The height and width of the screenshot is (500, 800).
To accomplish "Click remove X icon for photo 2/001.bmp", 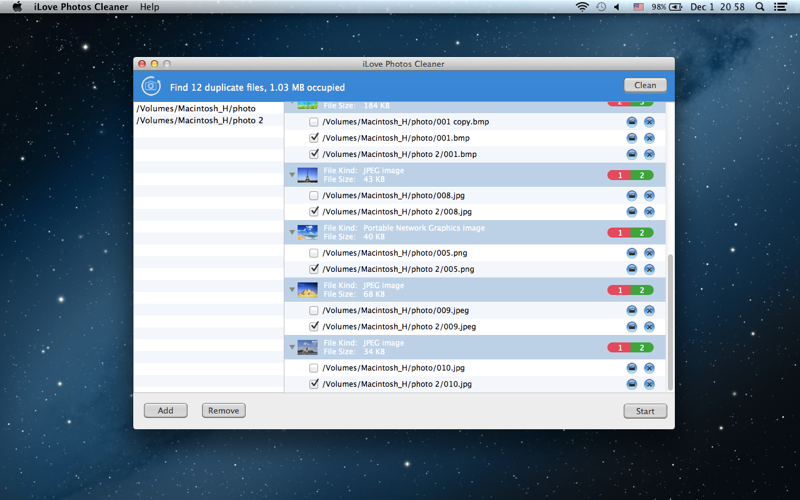I will click(x=649, y=154).
